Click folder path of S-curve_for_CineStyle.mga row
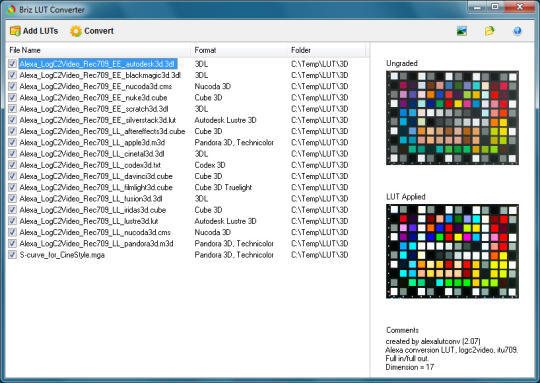 (320, 255)
